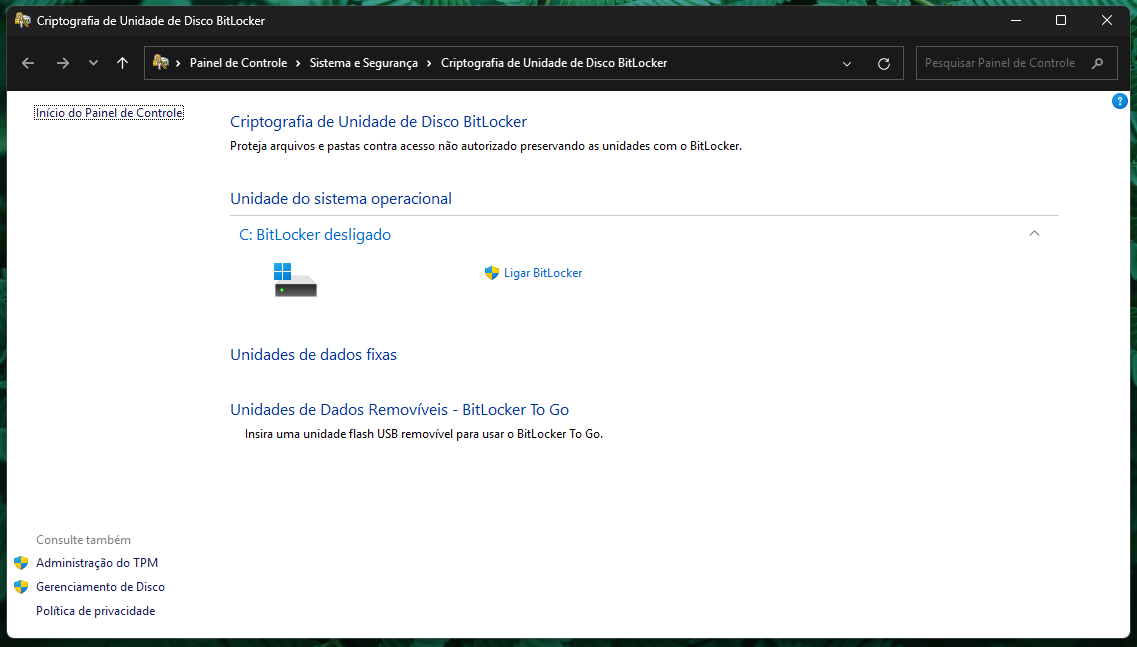The height and width of the screenshot is (647, 1137).
Task: Click 'Unidades de Dados Removíveis - BitLocker To Go' heading
Action: (x=400, y=410)
